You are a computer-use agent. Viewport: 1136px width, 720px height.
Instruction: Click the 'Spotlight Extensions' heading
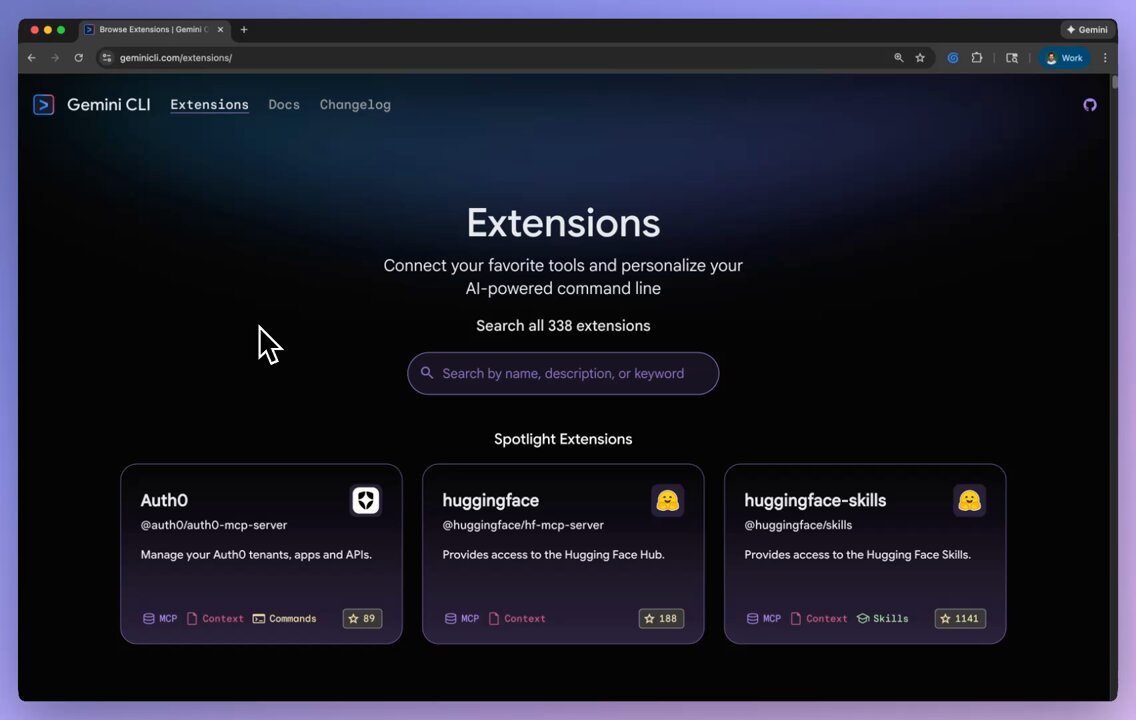(563, 439)
